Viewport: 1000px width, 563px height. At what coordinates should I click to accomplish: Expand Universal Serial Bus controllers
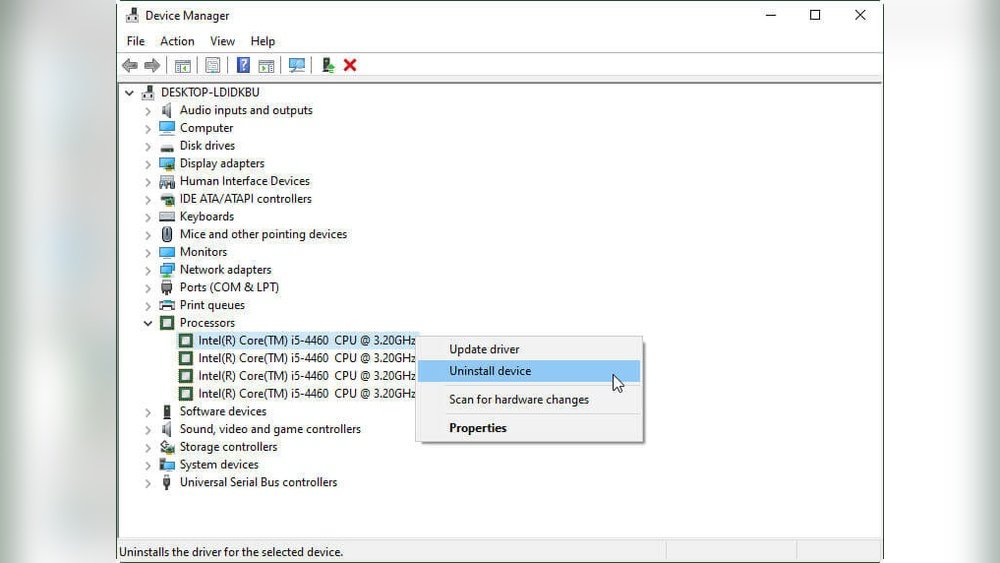[148, 483]
